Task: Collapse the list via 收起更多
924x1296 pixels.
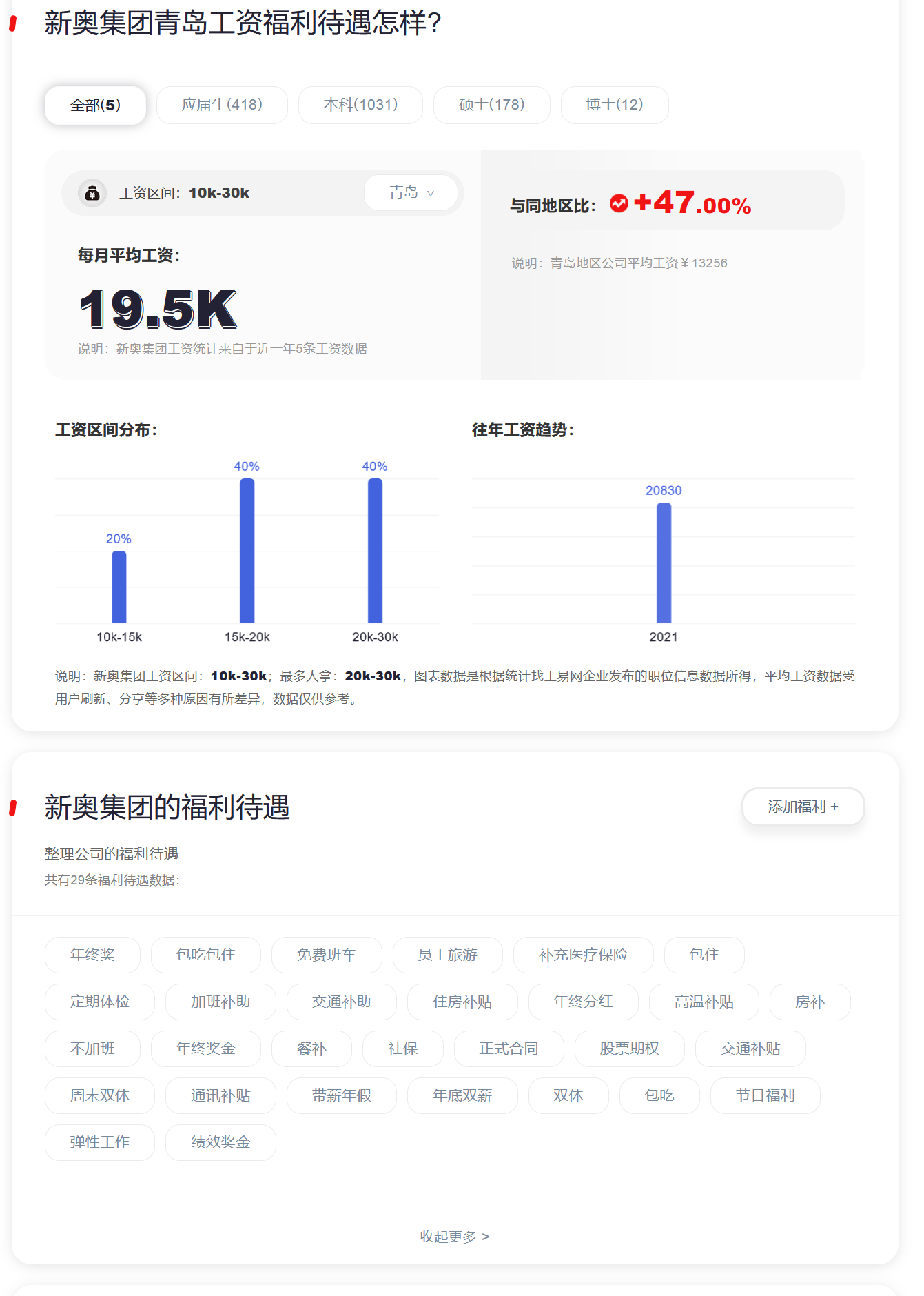Action: [x=454, y=1236]
